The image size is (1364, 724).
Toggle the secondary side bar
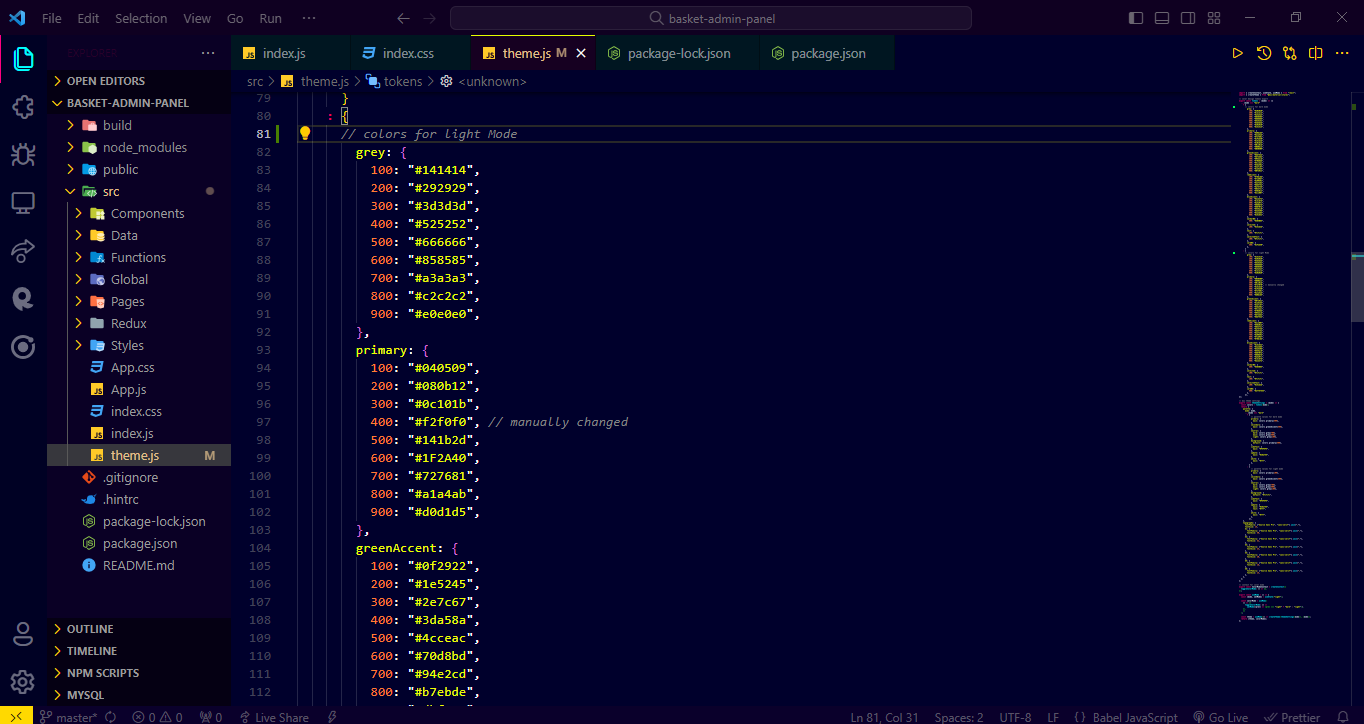coord(1188,18)
